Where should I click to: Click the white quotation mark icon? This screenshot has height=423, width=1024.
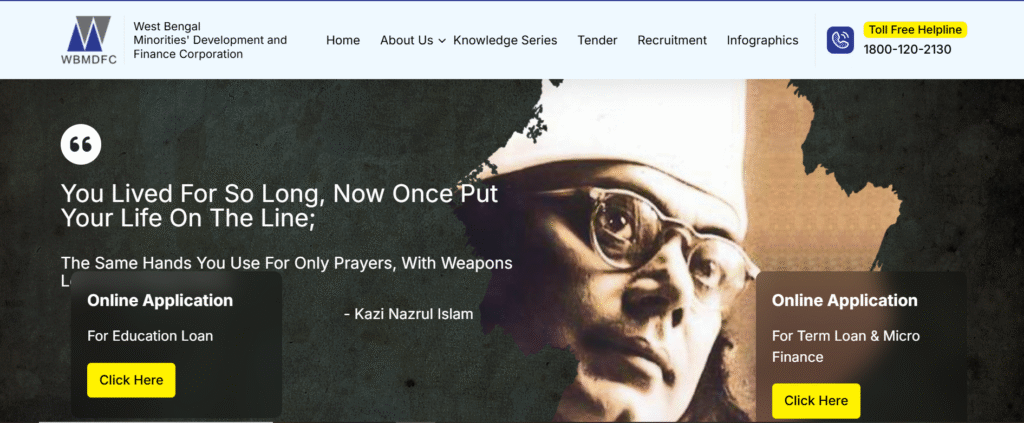(81, 144)
